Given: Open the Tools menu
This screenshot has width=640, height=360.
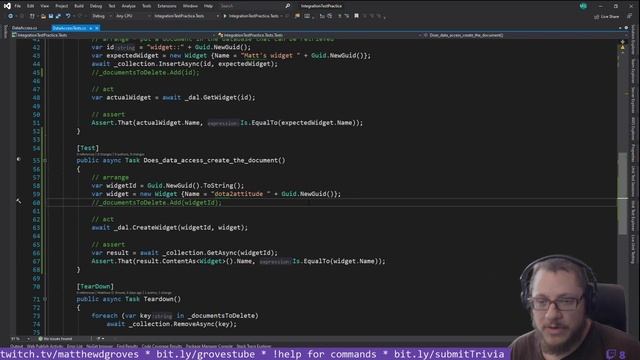Looking at the screenshot, I should click(x=147, y=6).
